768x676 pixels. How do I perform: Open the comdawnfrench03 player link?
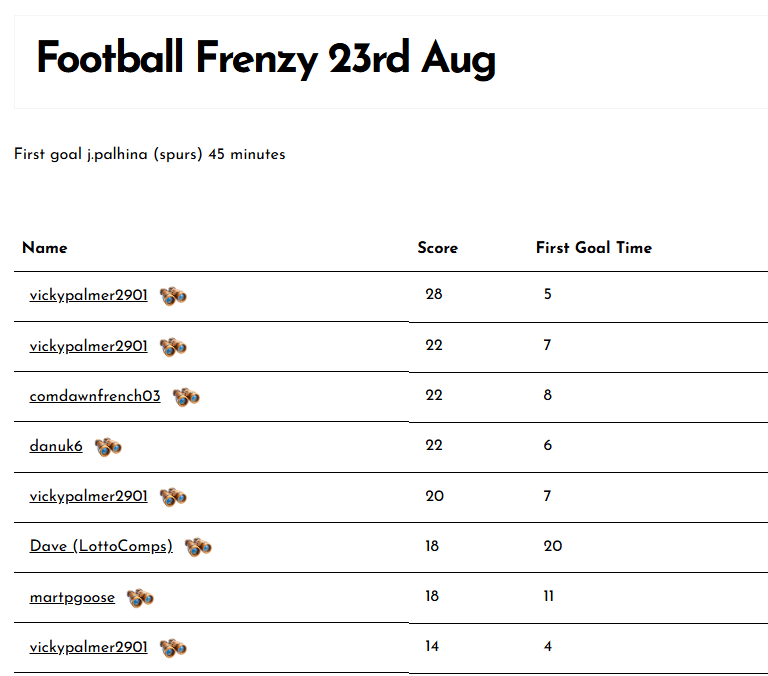(x=95, y=396)
